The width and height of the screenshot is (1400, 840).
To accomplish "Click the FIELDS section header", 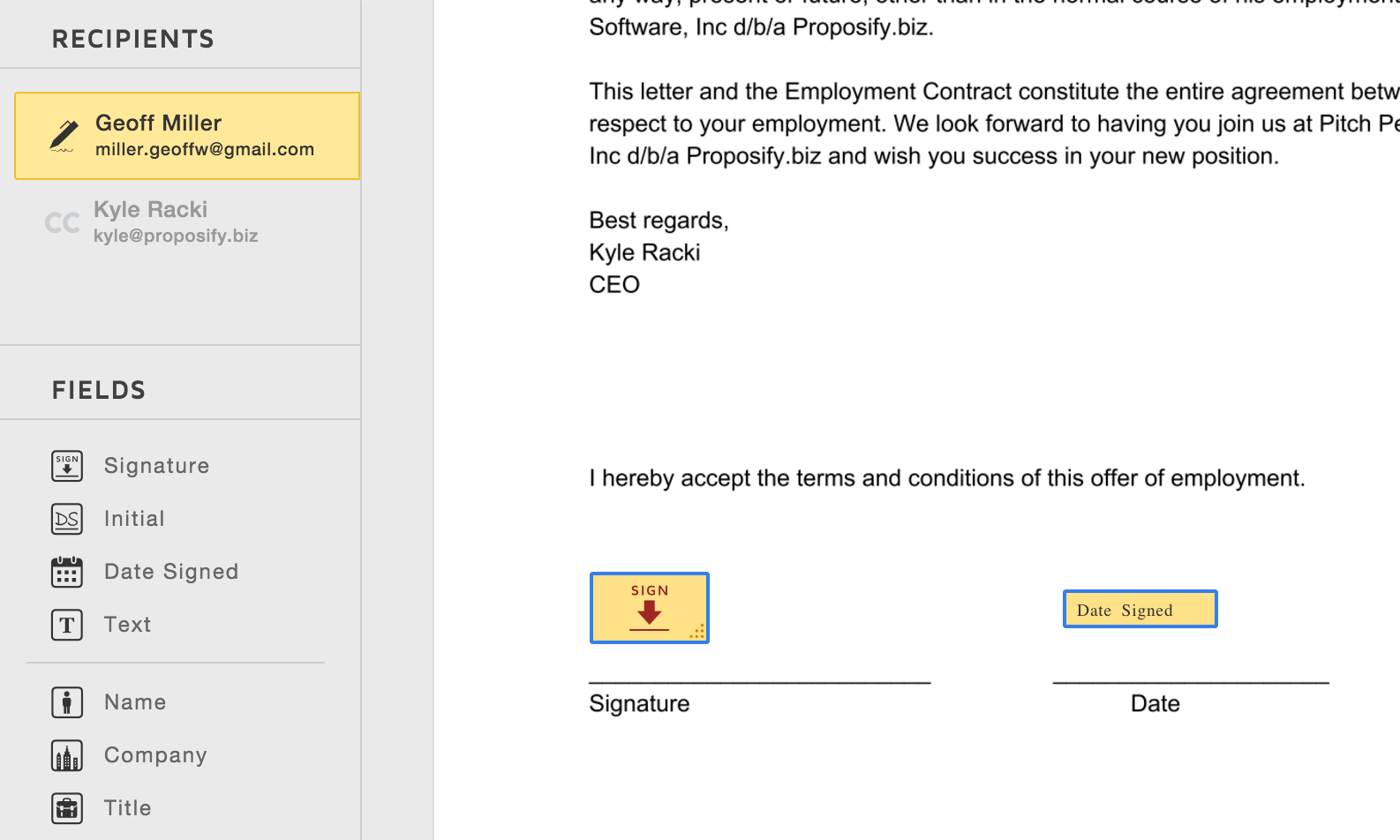I will click(x=99, y=390).
